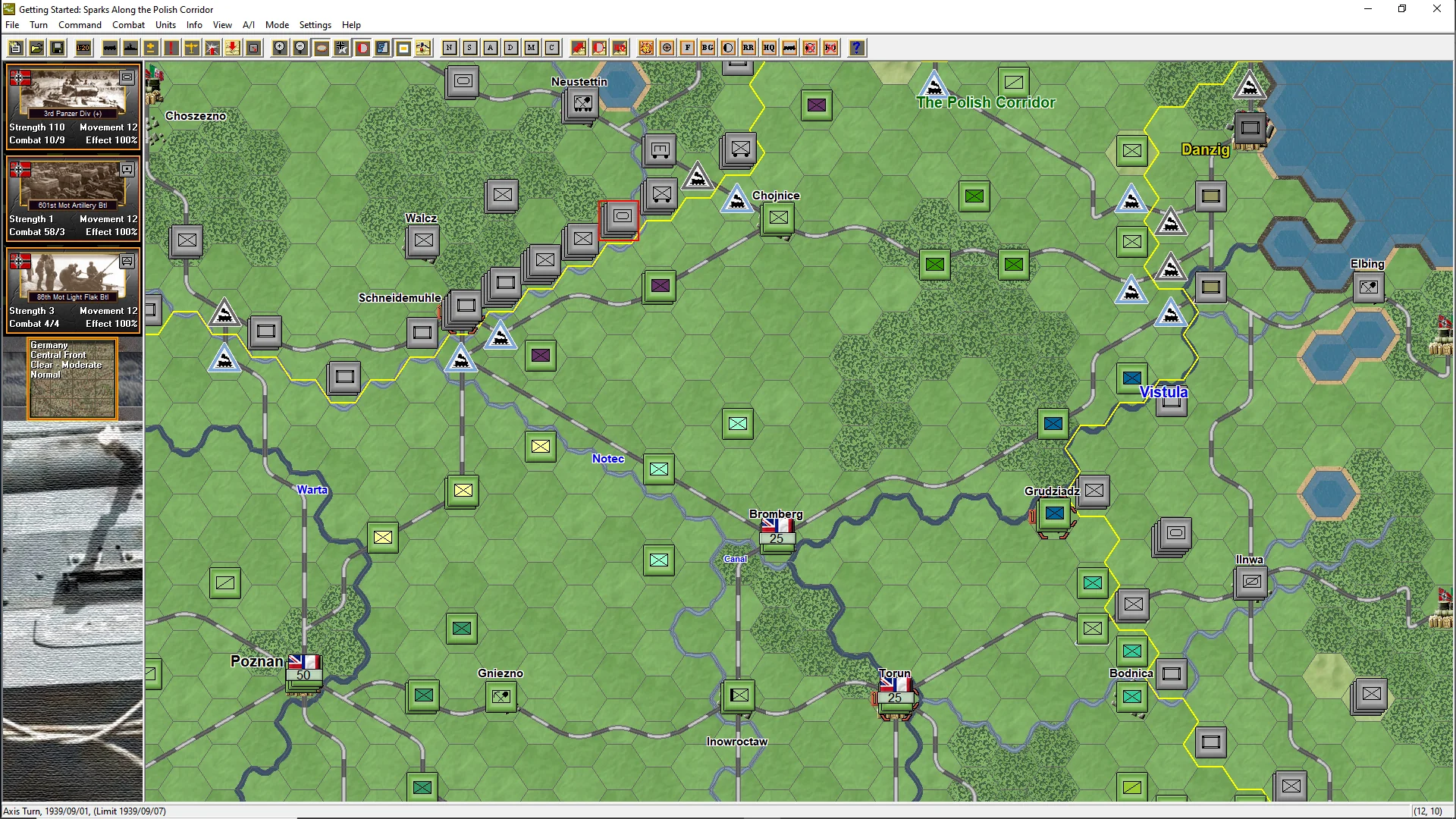Image resolution: width=1456 pixels, height=819 pixels.
Task: Click the white burst with red arrow icon
Action: coord(212,48)
